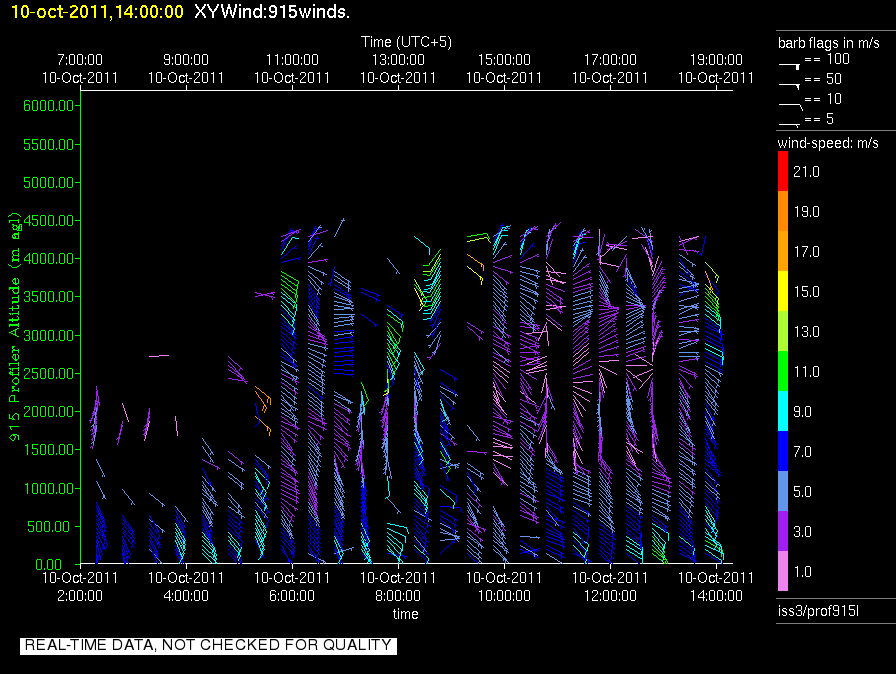This screenshot has height=674, width=896.
Task: Click the yellow 15.0 color bar segment
Action: (x=783, y=291)
